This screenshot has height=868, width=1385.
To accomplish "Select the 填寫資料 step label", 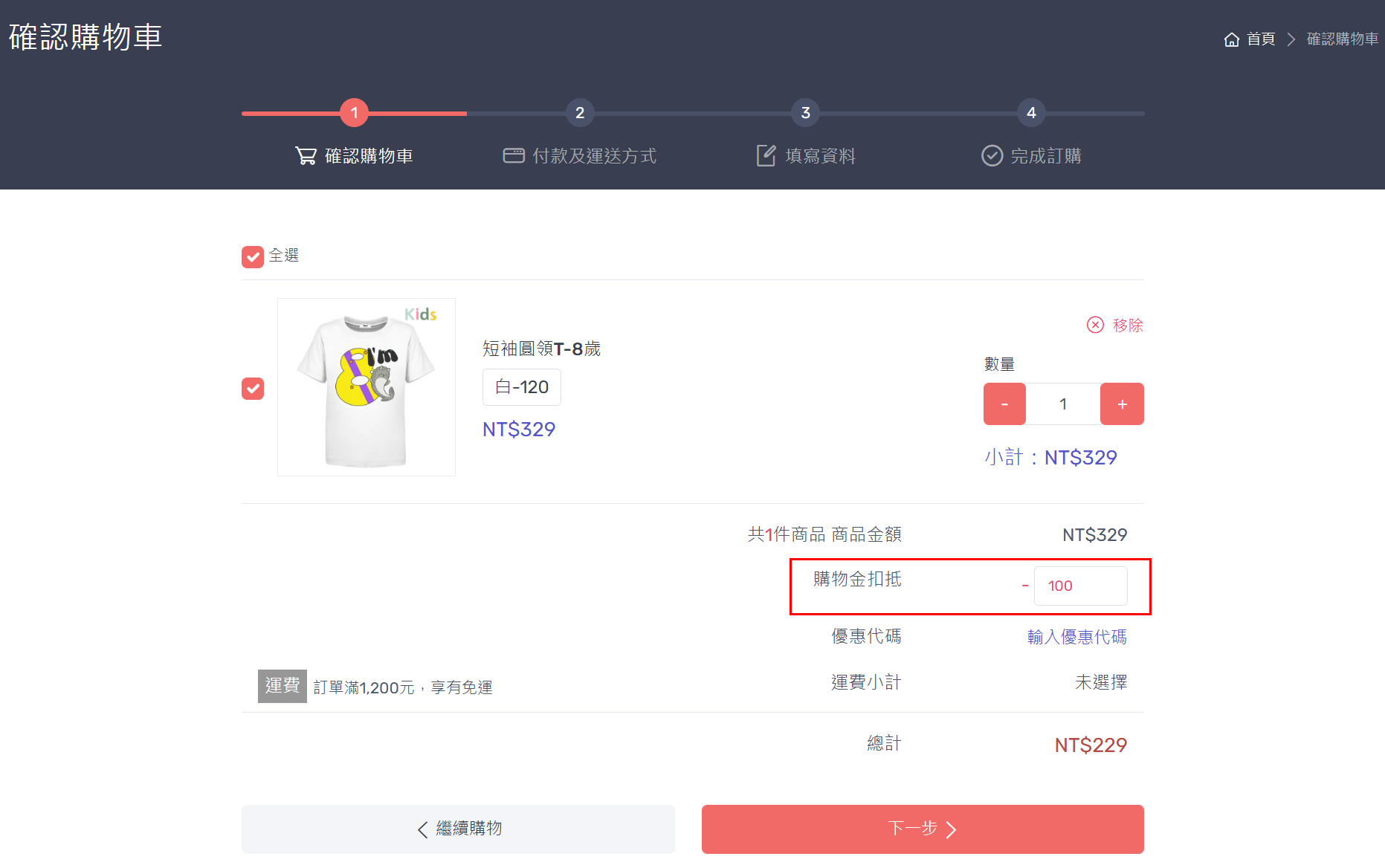I will pos(821,156).
